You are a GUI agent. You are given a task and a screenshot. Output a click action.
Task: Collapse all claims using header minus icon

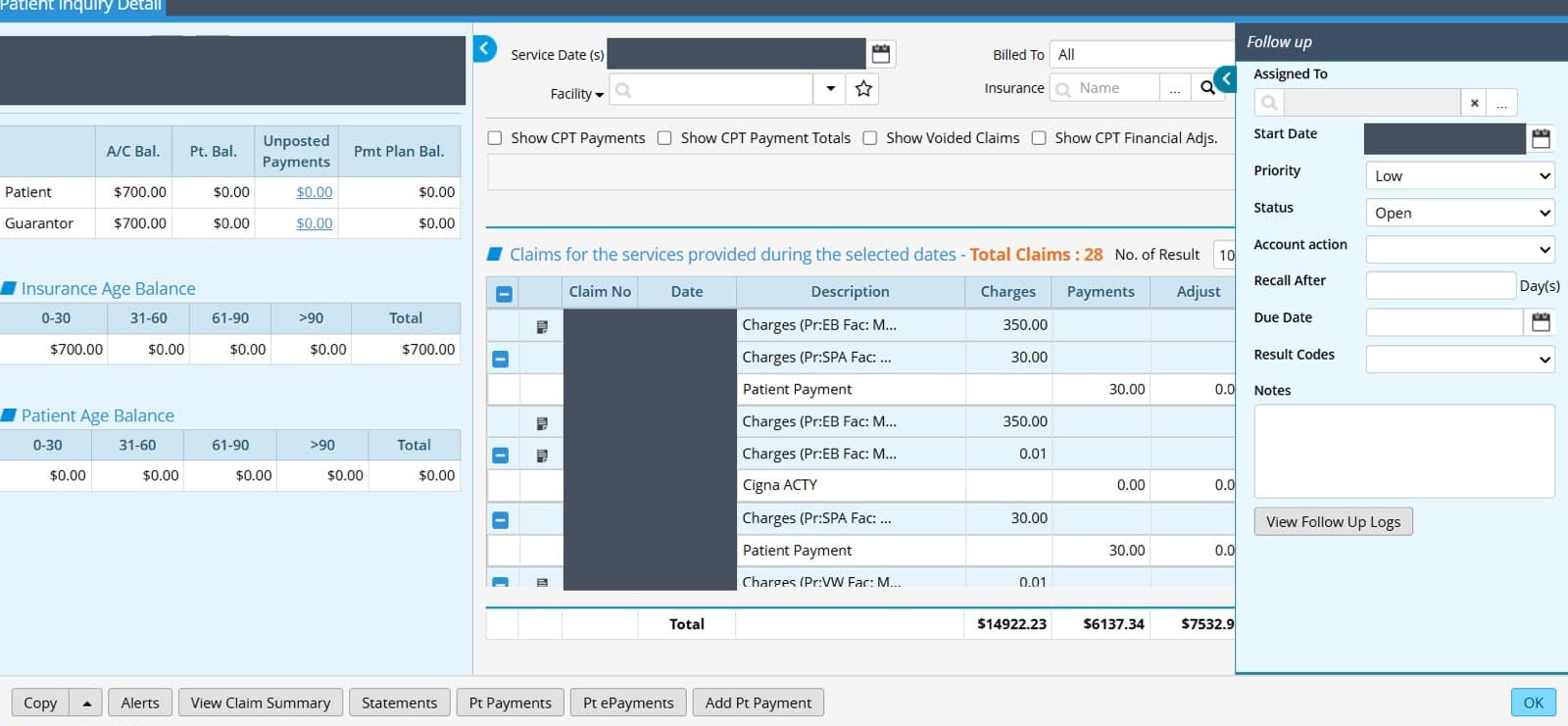[x=504, y=293]
